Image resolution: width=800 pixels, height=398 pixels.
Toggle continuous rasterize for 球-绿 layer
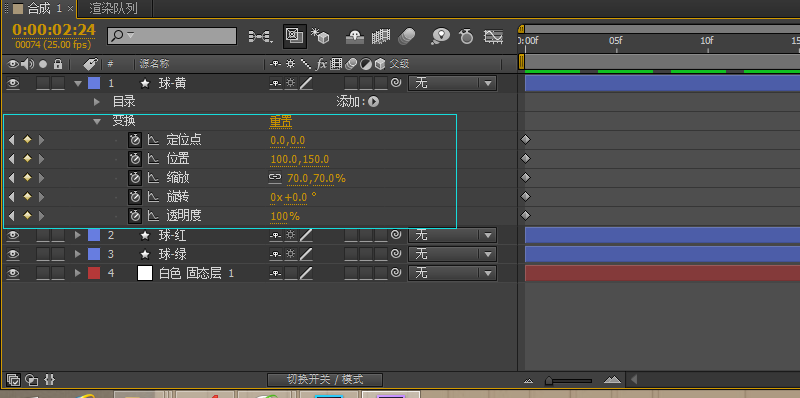click(x=291, y=254)
